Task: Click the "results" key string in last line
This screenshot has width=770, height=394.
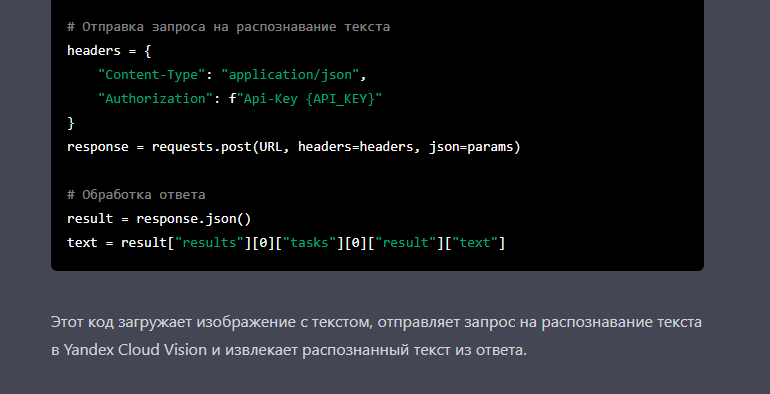Action: pyautogui.click(x=210, y=243)
